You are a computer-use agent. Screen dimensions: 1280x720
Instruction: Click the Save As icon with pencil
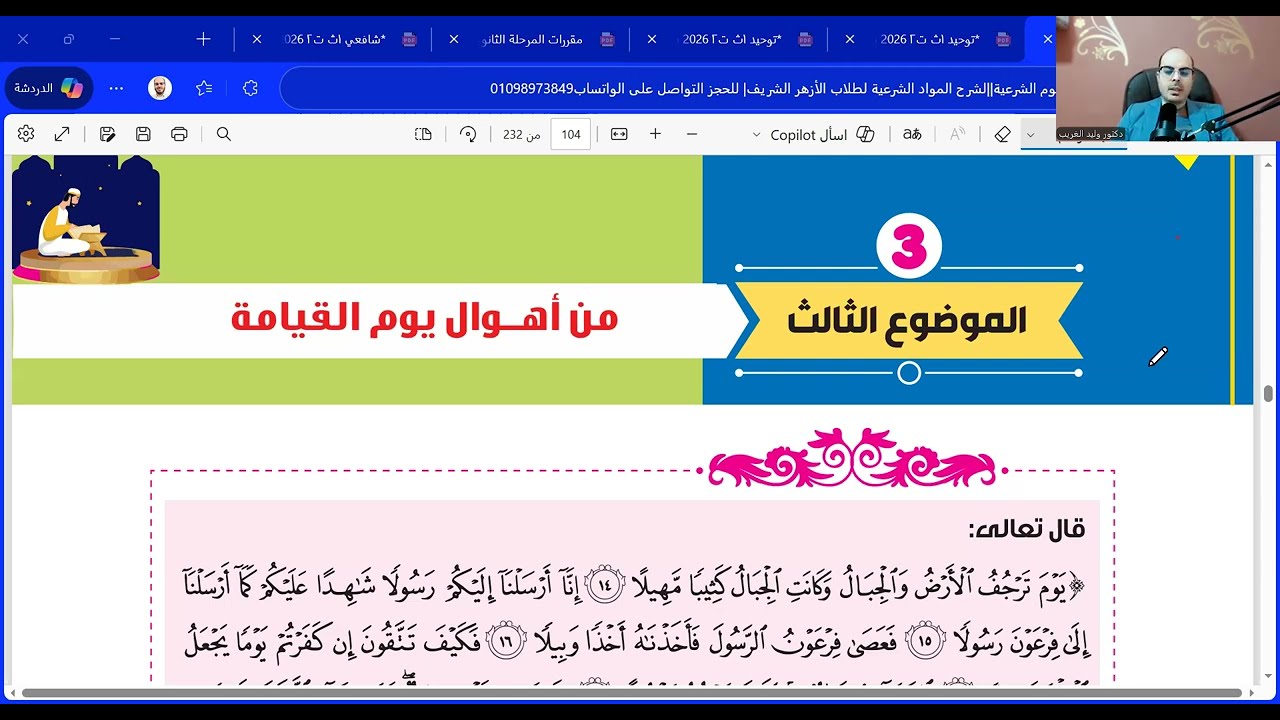pos(108,134)
